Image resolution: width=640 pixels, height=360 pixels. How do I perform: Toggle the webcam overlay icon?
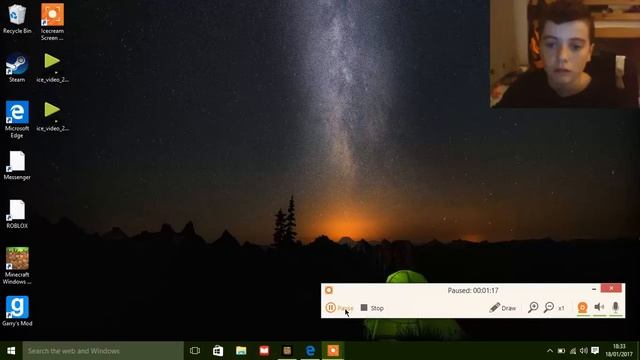point(582,307)
